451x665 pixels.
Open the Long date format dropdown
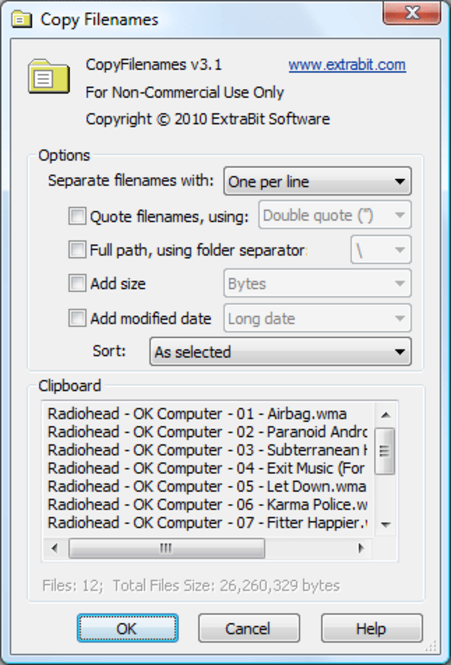click(x=317, y=318)
